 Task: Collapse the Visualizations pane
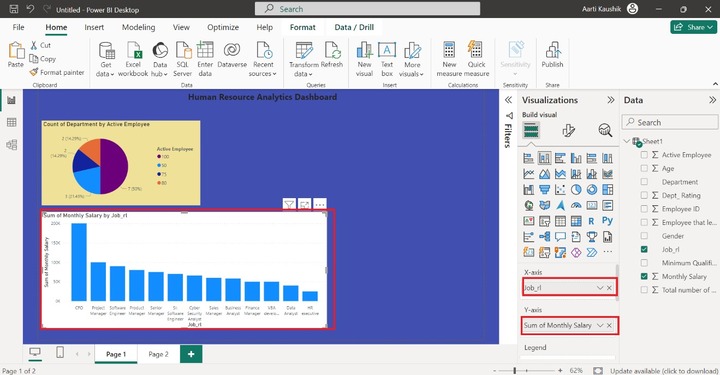[x=611, y=100]
